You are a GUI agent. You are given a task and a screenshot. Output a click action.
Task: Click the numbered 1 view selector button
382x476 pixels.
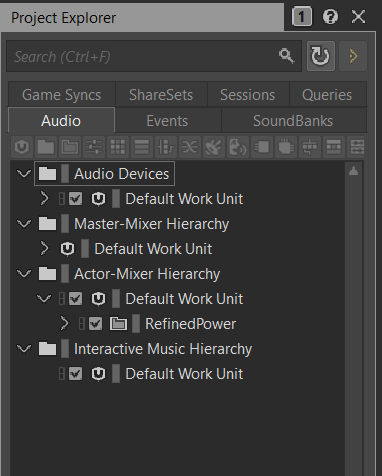click(302, 16)
